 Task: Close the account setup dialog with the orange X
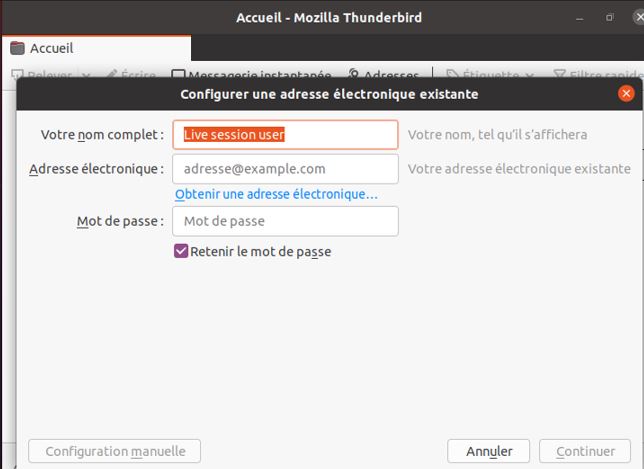click(626, 94)
